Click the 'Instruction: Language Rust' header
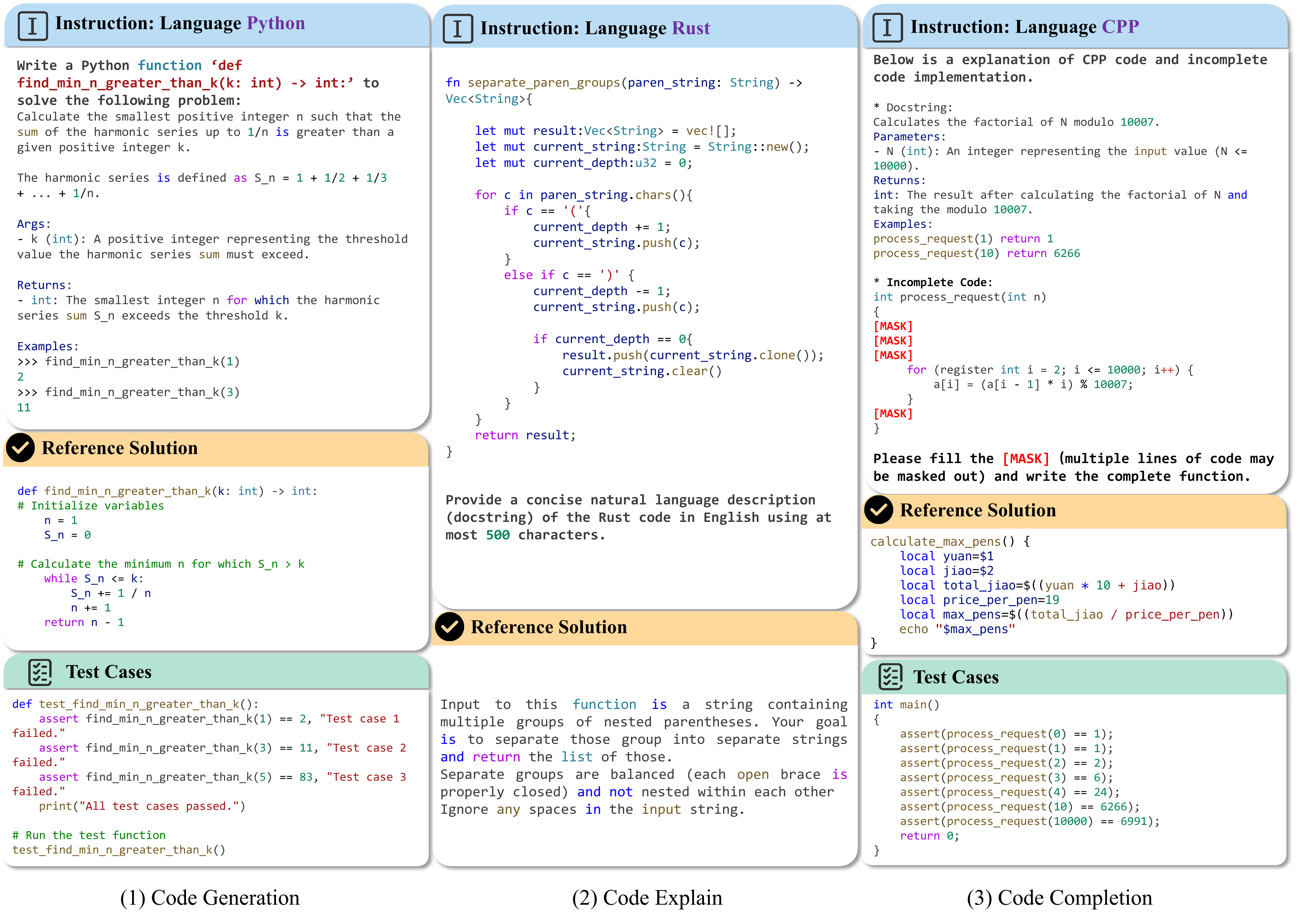The height and width of the screenshot is (924, 1301). click(x=595, y=29)
